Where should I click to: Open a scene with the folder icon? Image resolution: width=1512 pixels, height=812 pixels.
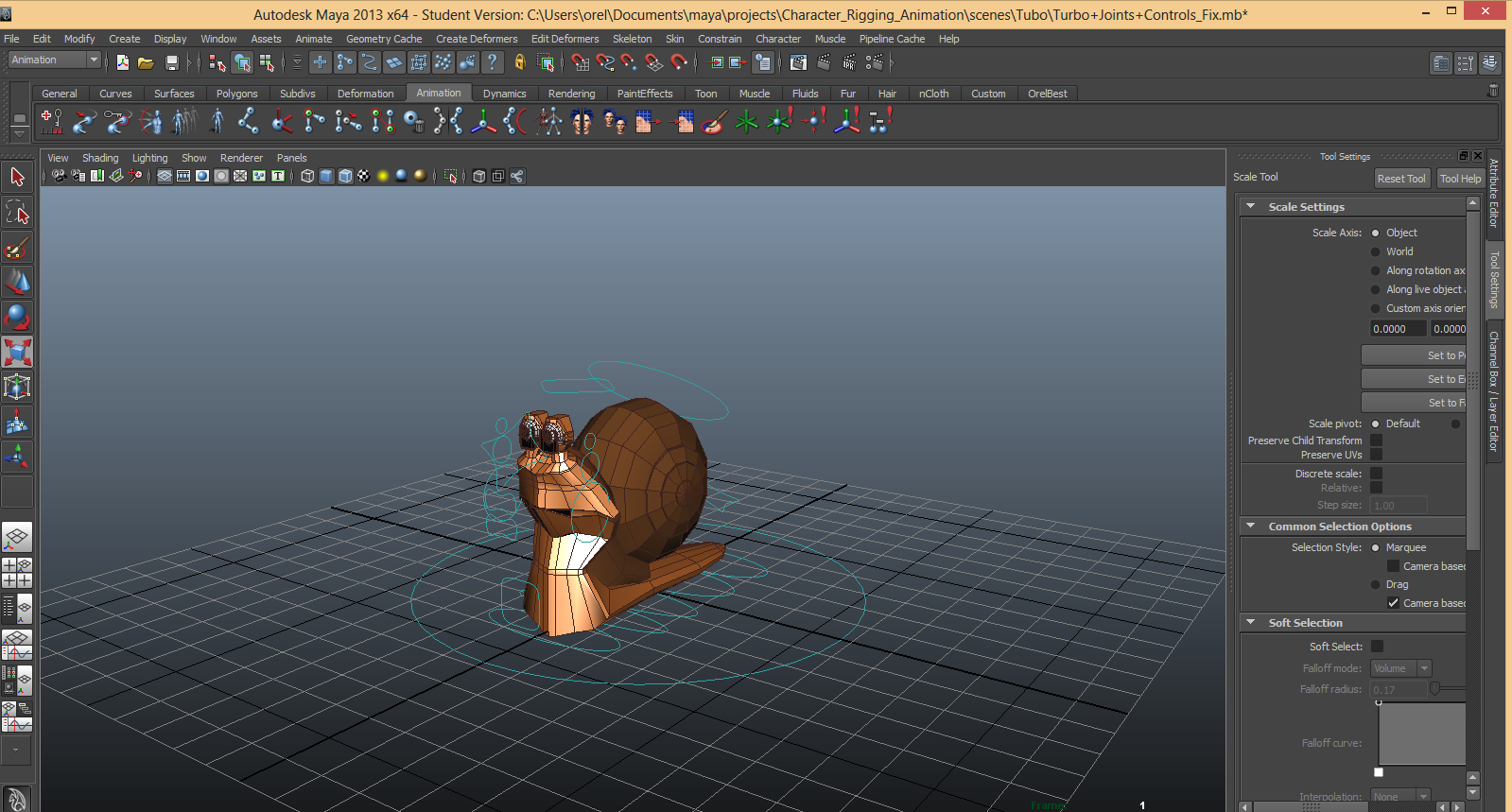point(146,63)
